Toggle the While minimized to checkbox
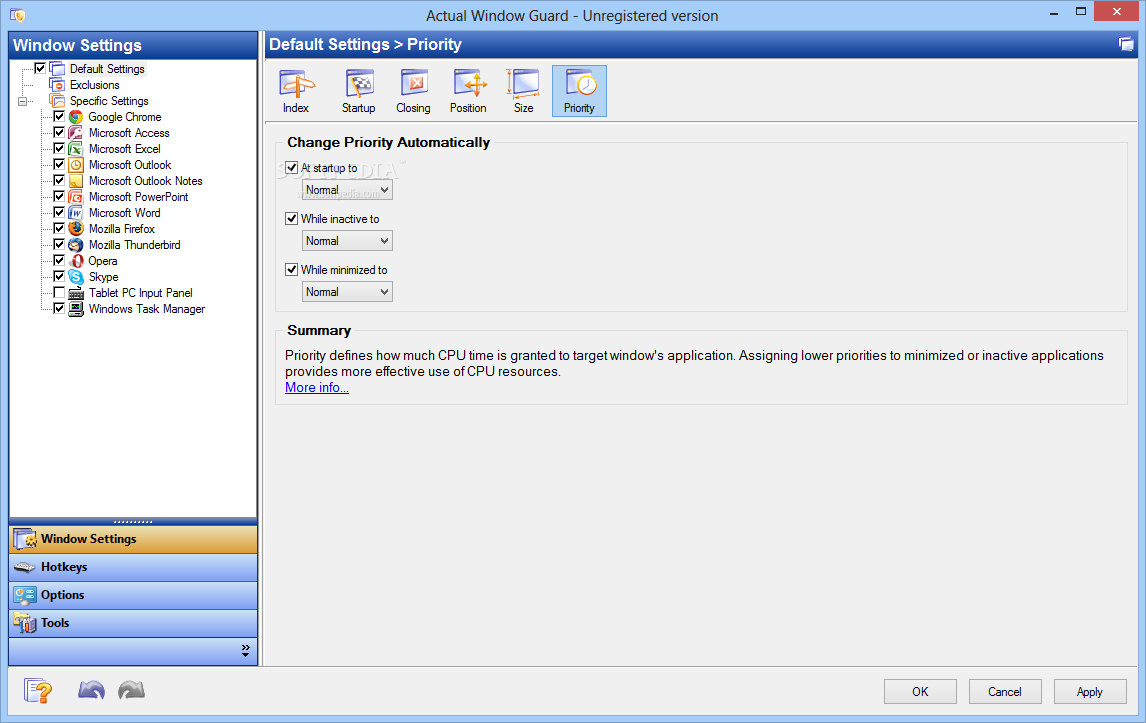The image size is (1146, 723). click(292, 270)
